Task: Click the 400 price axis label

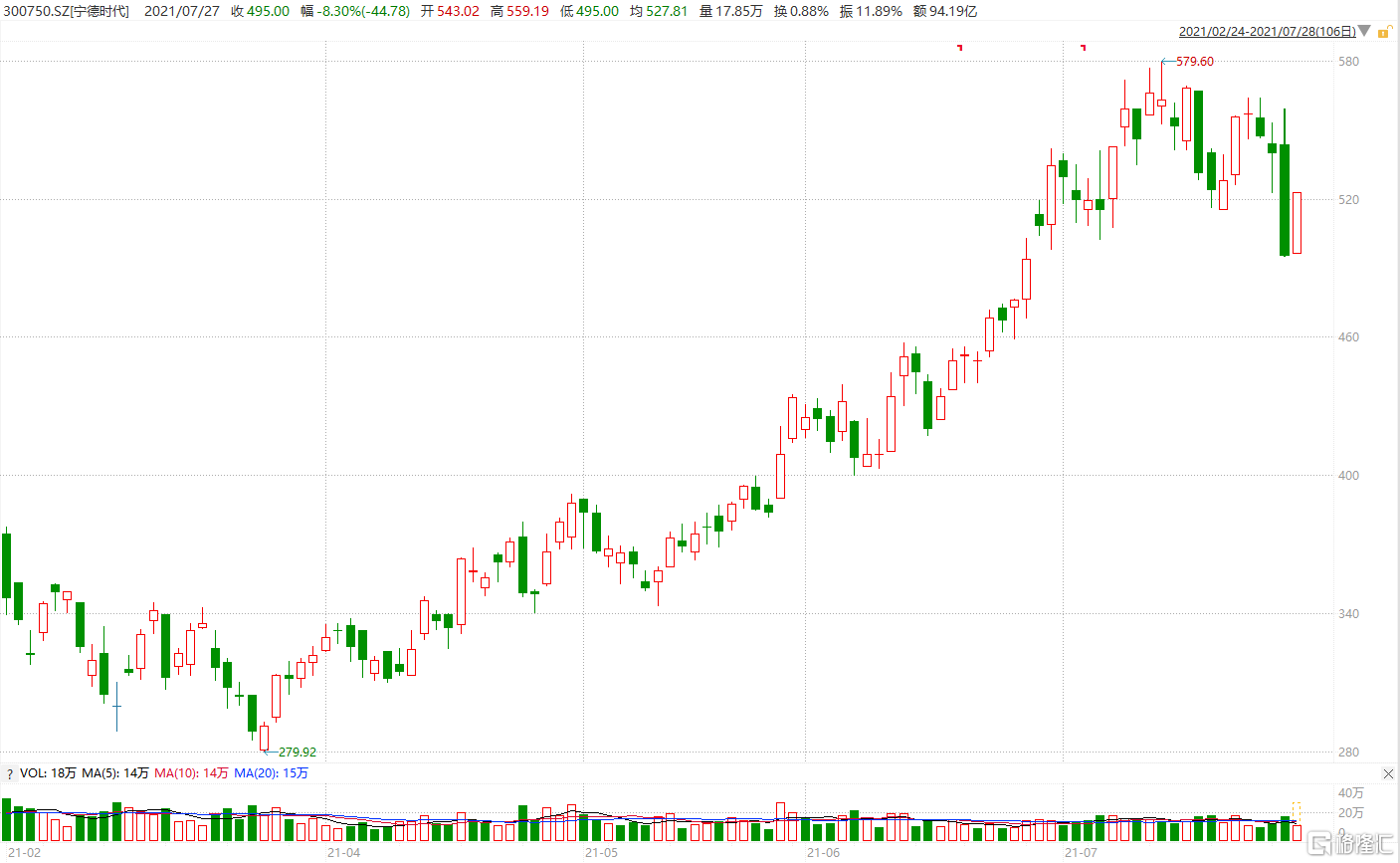Action: (x=1348, y=476)
